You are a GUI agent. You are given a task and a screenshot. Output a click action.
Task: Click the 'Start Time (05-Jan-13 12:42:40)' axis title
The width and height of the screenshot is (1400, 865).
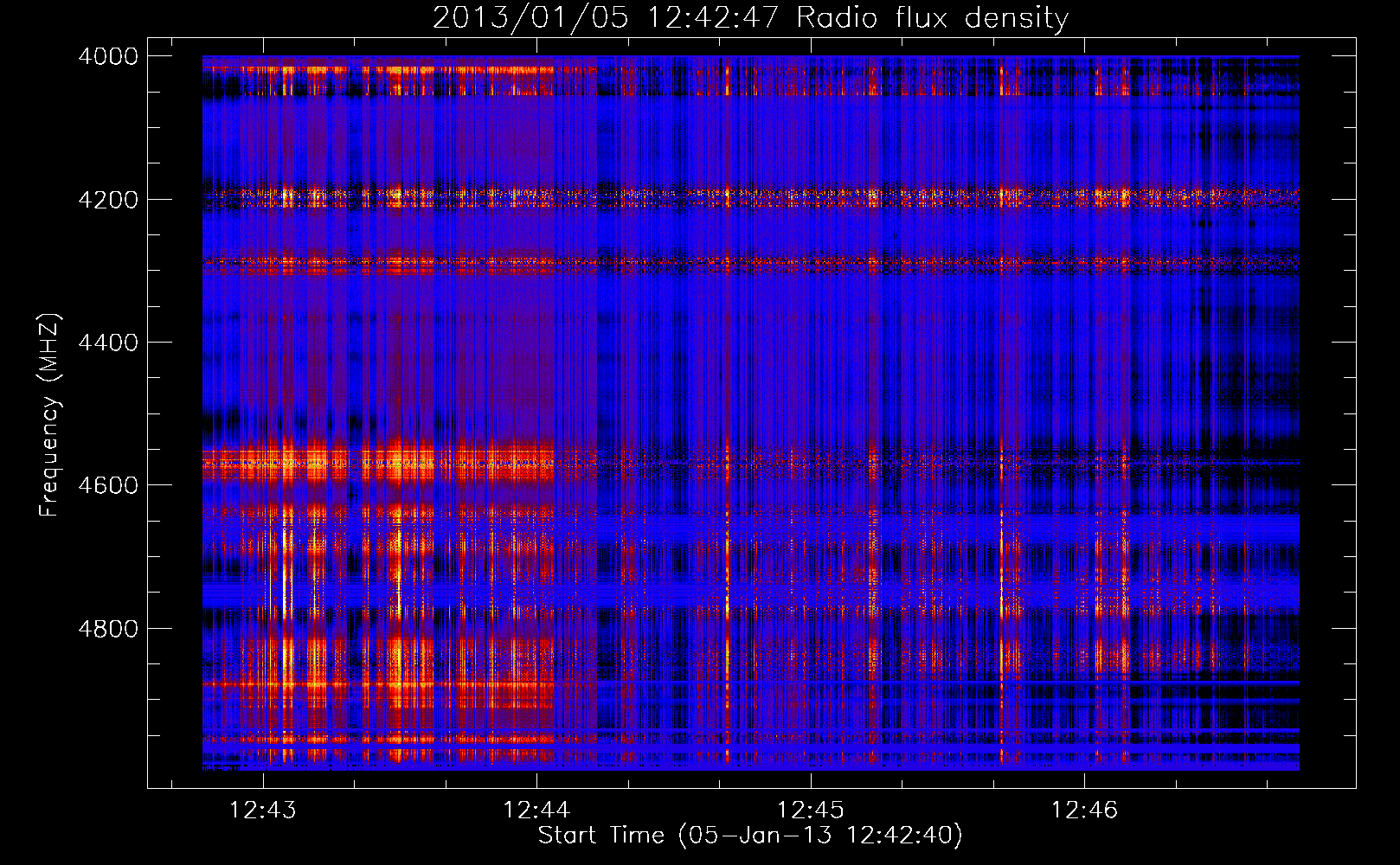[750, 836]
